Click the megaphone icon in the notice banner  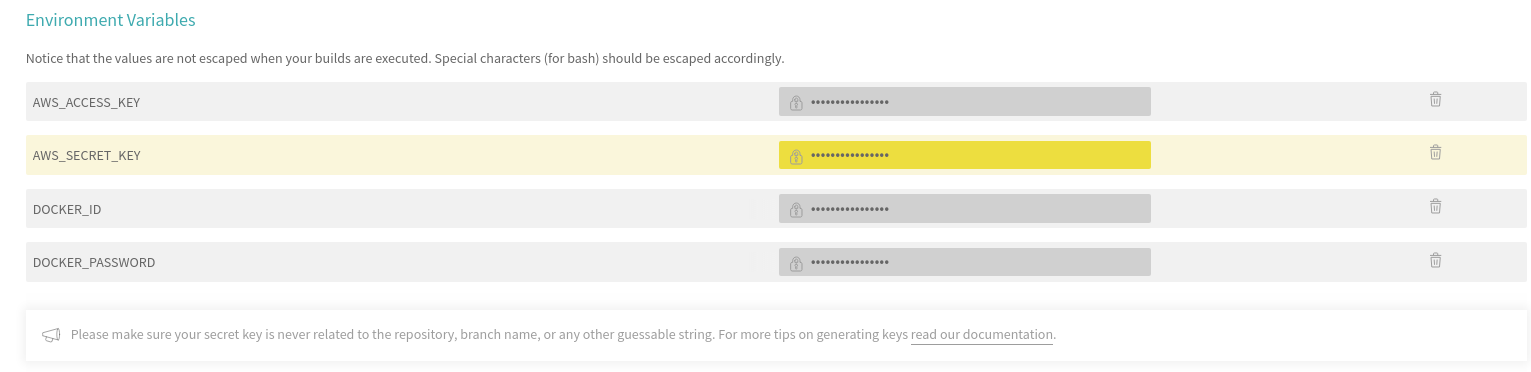tap(51, 335)
